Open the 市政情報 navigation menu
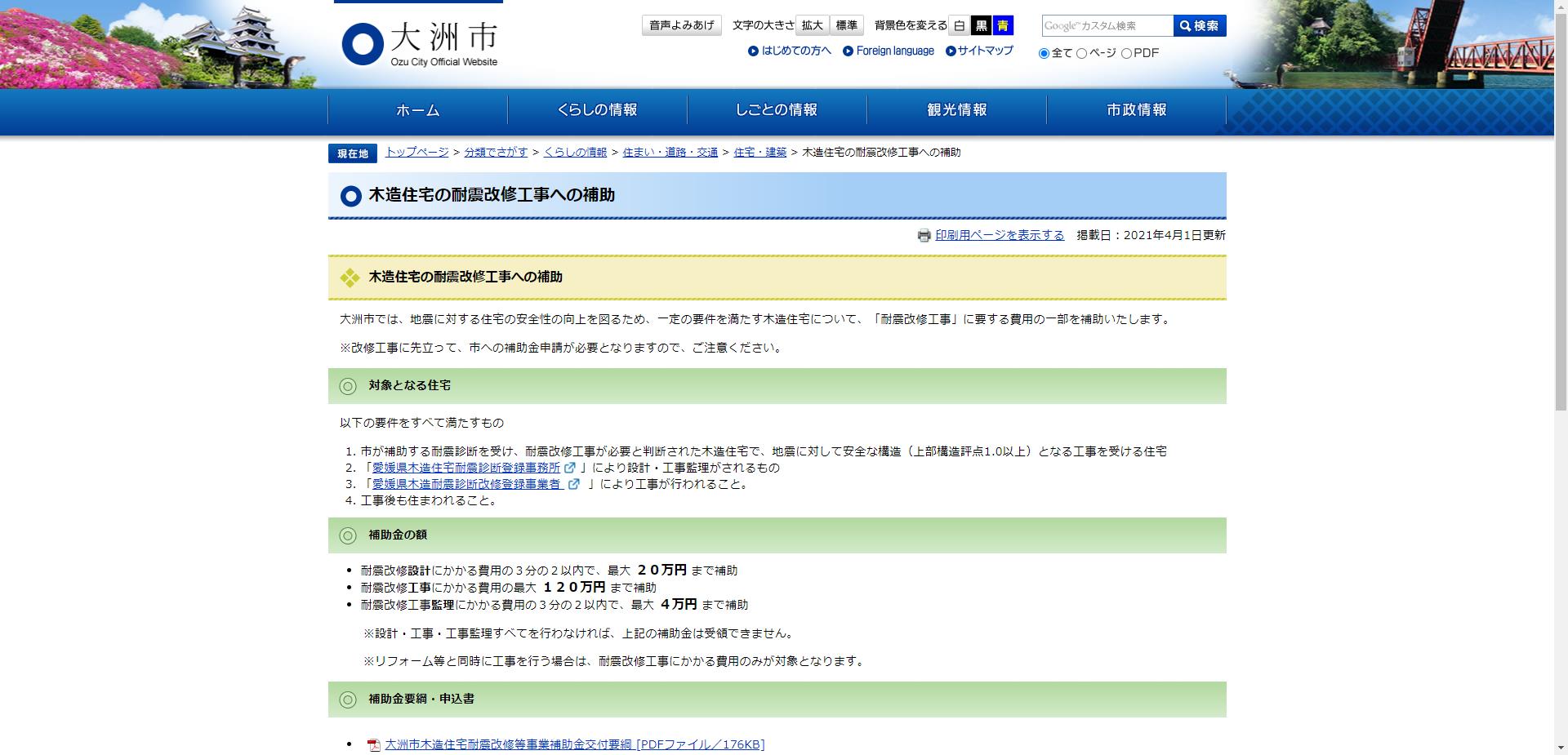 click(1136, 110)
